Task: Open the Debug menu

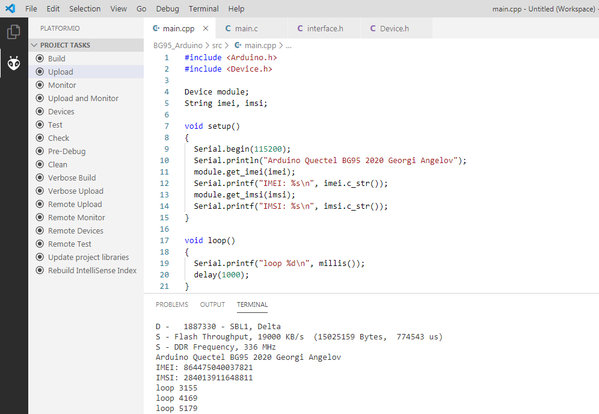Action: tap(167, 8)
